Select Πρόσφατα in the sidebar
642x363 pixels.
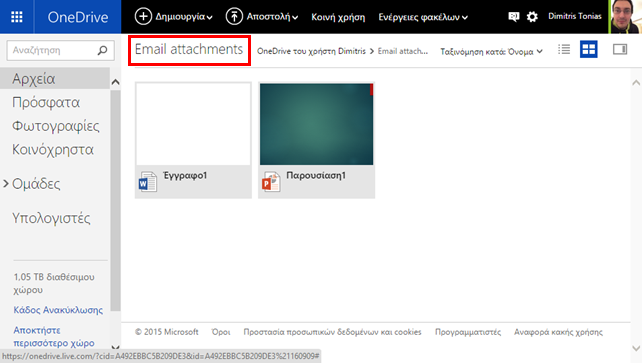click(x=46, y=102)
